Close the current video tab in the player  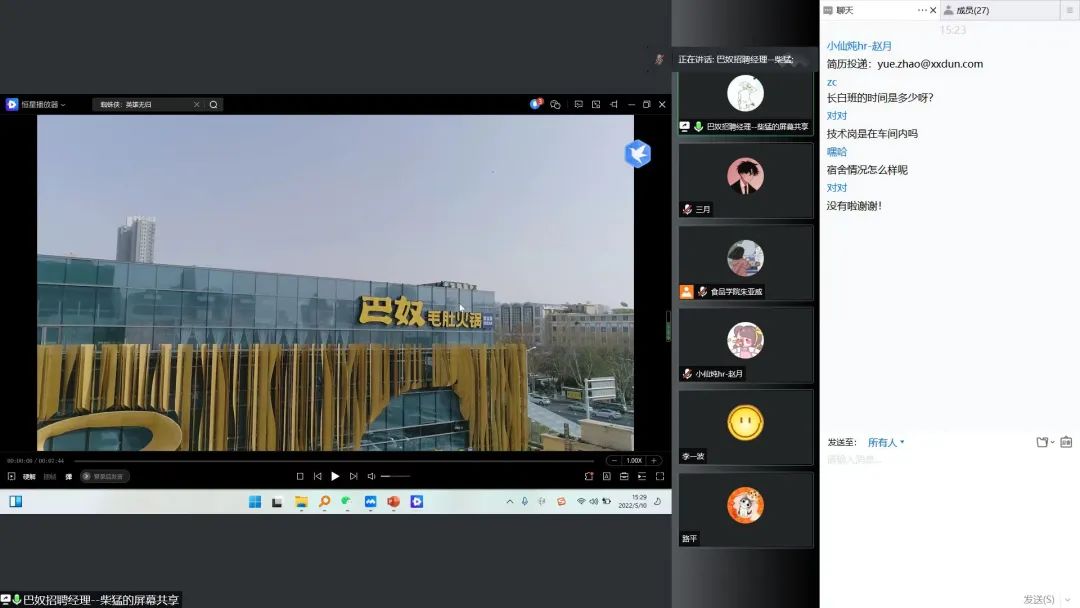point(196,104)
